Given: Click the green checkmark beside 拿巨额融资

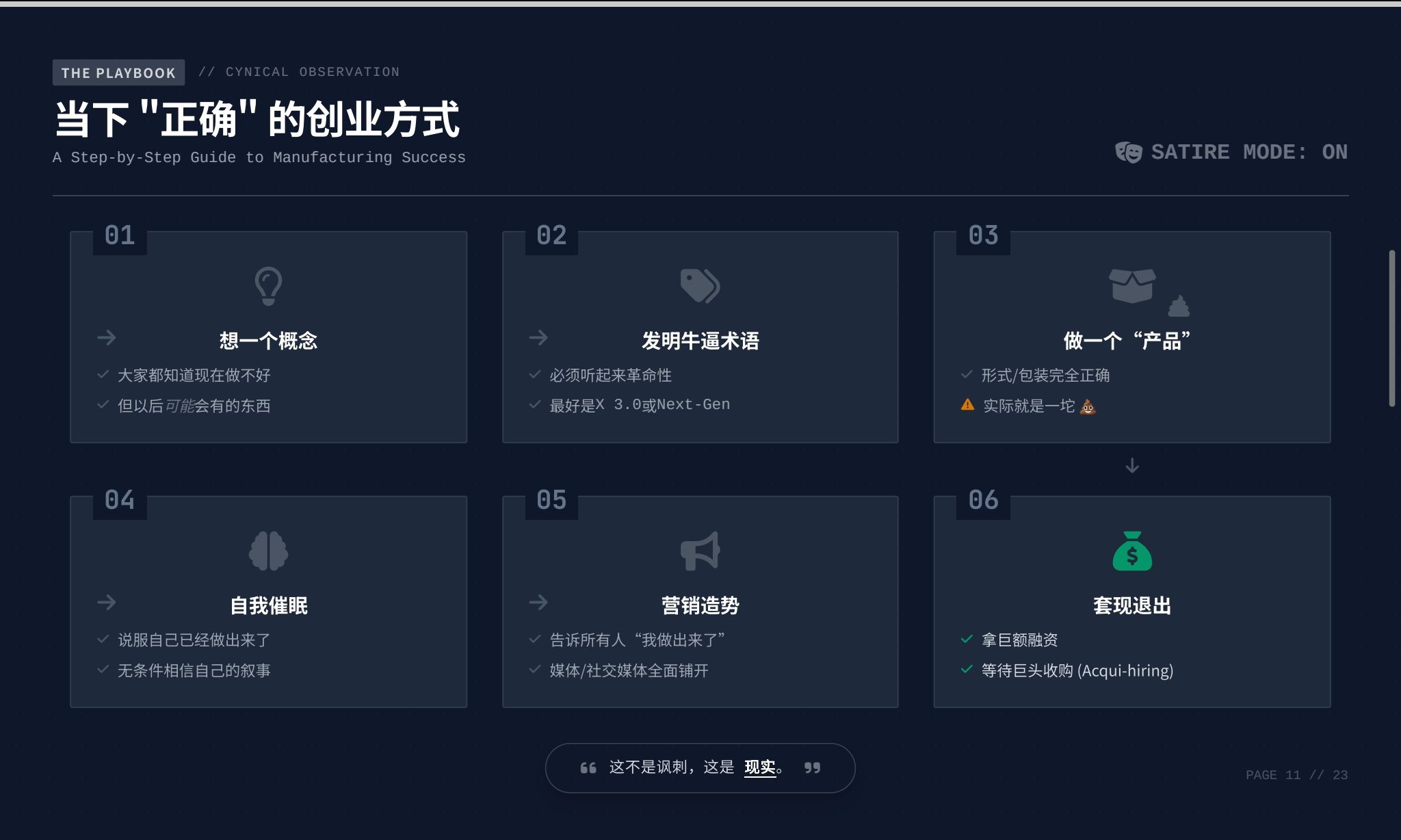Looking at the screenshot, I should (967, 640).
